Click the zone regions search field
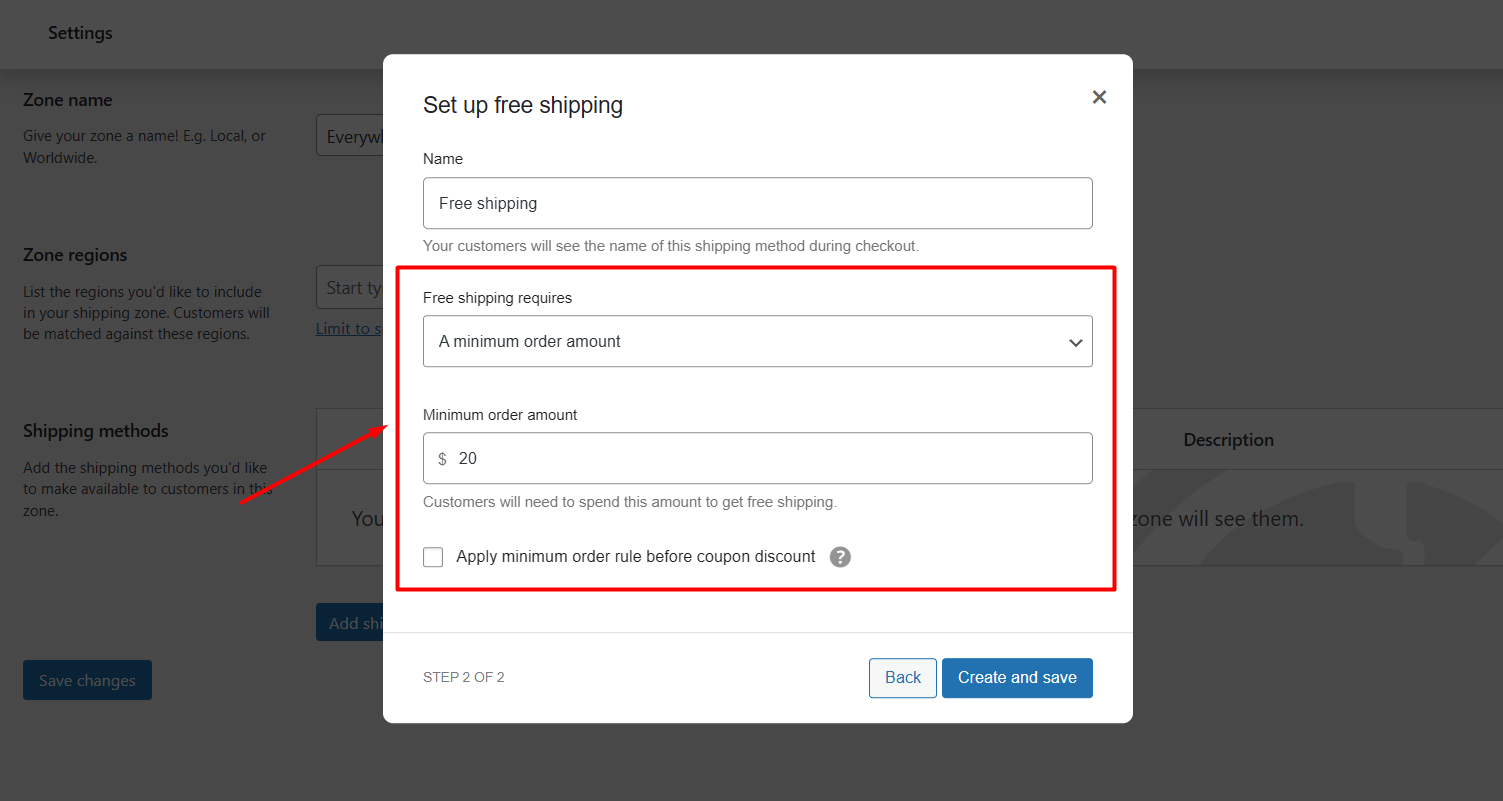1503x801 pixels. pos(350,288)
